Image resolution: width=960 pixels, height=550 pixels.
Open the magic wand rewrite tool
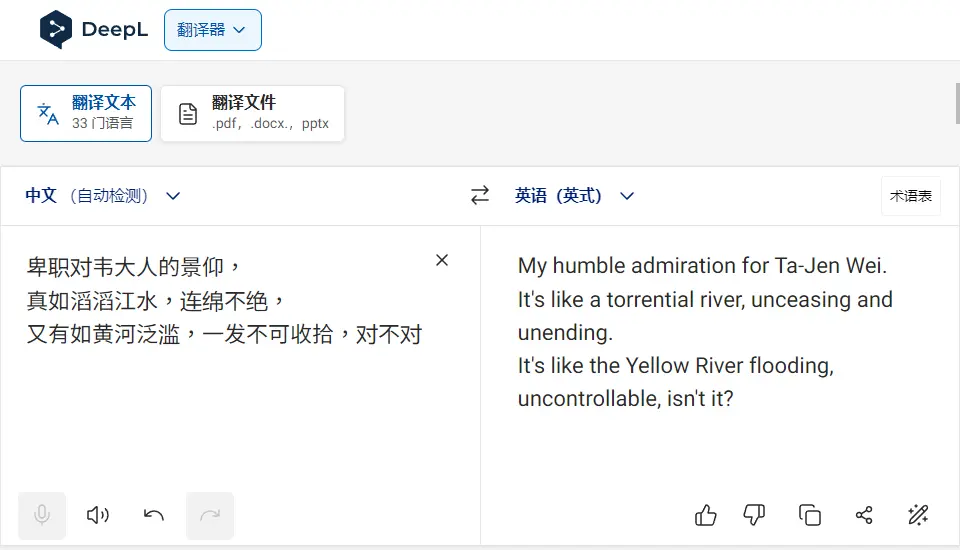point(917,515)
